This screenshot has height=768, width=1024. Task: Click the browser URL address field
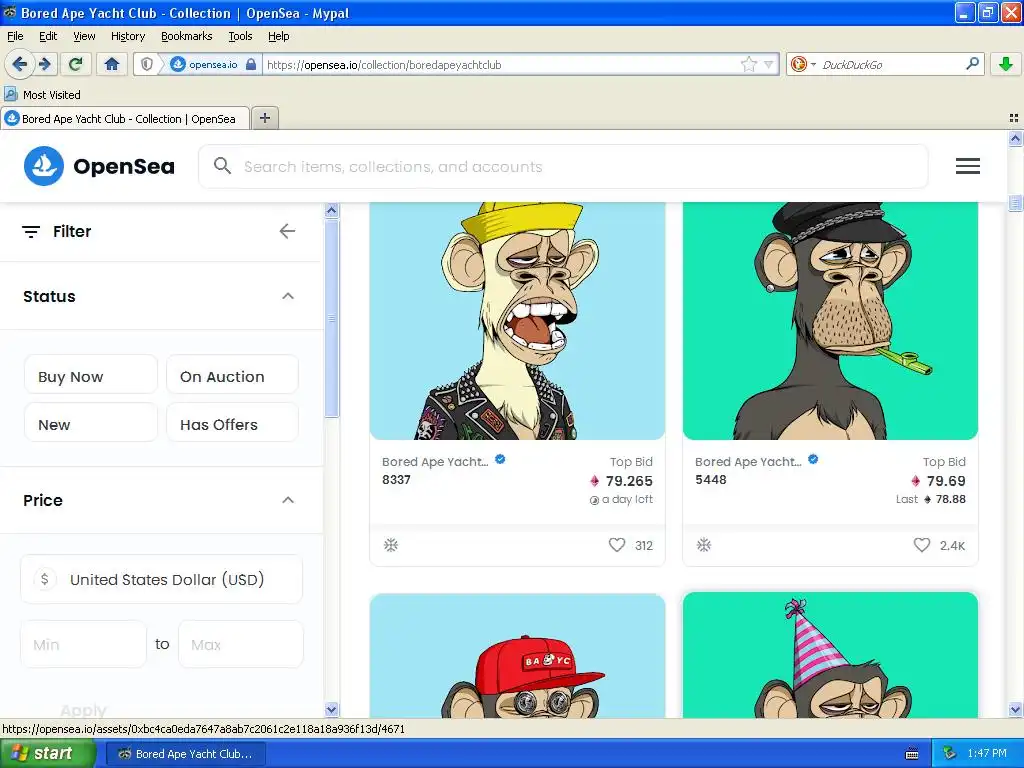pyautogui.click(x=502, y=64)
